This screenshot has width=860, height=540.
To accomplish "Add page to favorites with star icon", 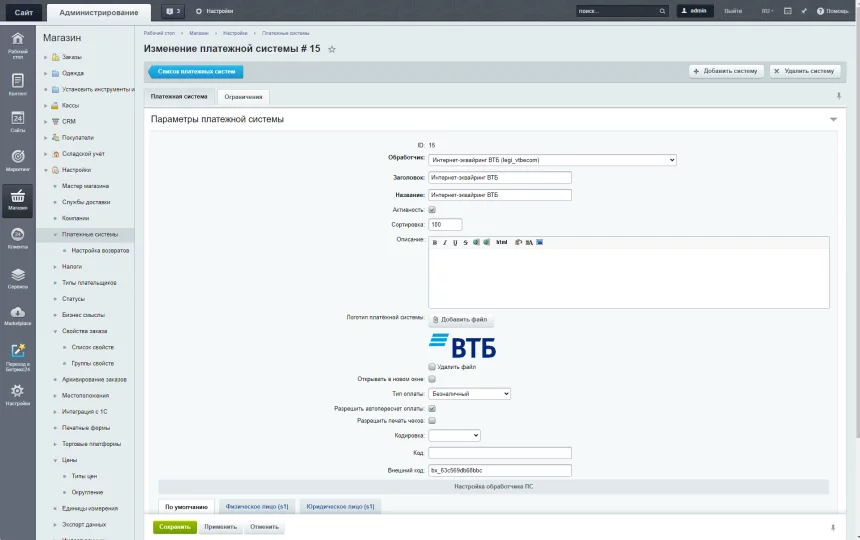I will coord(332,49).
